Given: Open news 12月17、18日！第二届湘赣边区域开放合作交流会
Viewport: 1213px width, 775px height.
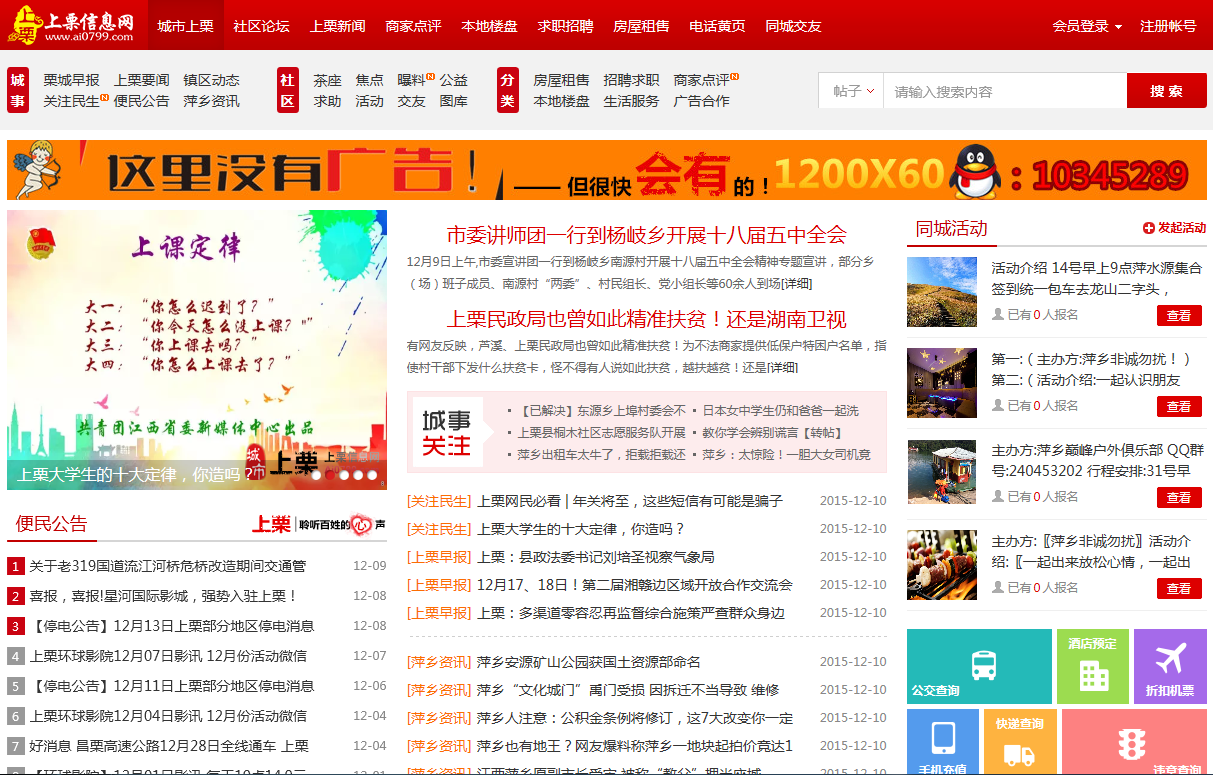Looking at the screenshot, I should 635,585.
